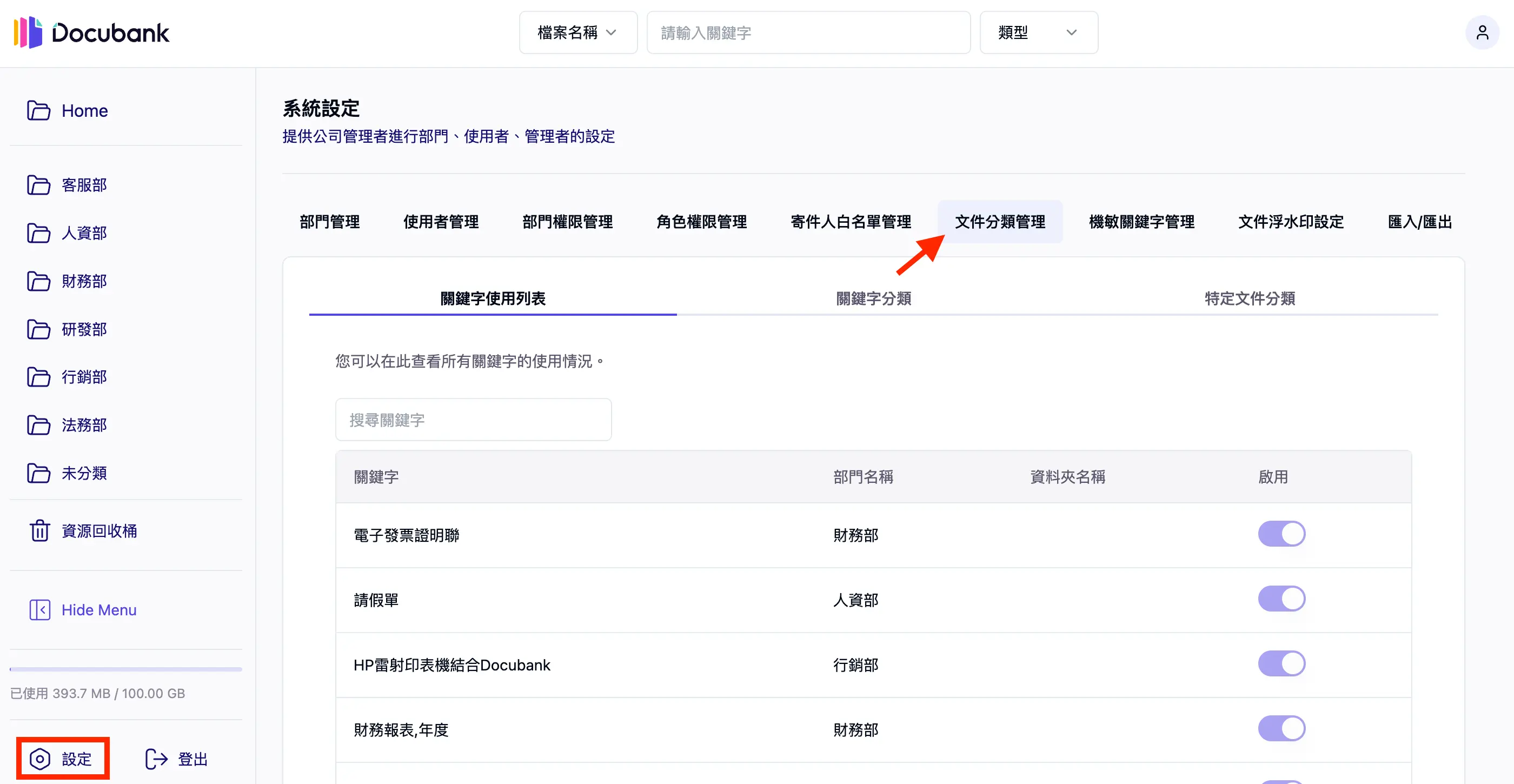Viewport: 1514px width, 784px height.
Task: Click the 設定 button at bottom left
Action: [62, 759]
